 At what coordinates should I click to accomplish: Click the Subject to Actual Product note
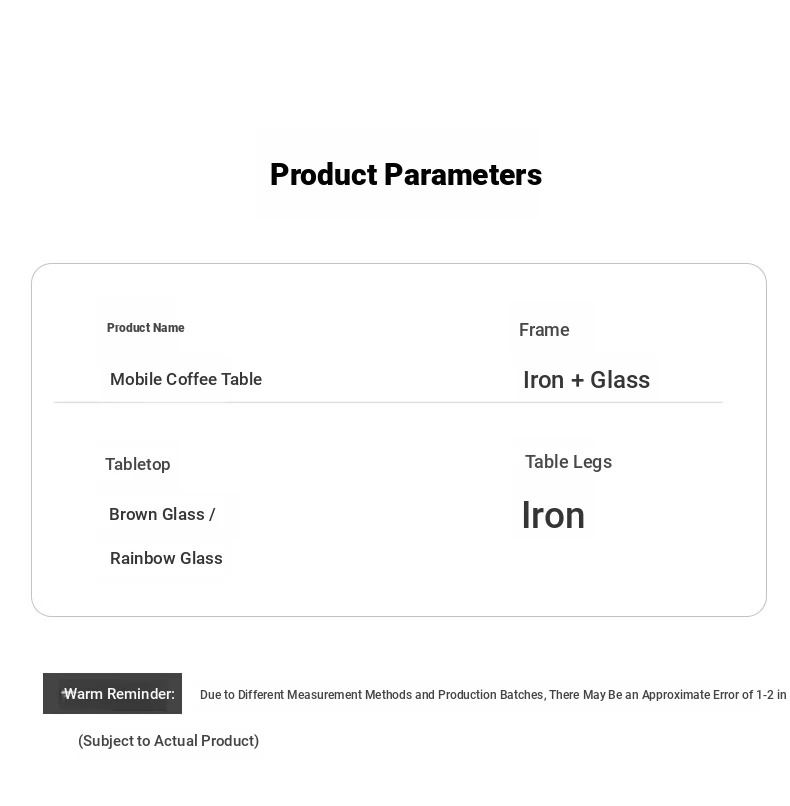pos(168,741)
